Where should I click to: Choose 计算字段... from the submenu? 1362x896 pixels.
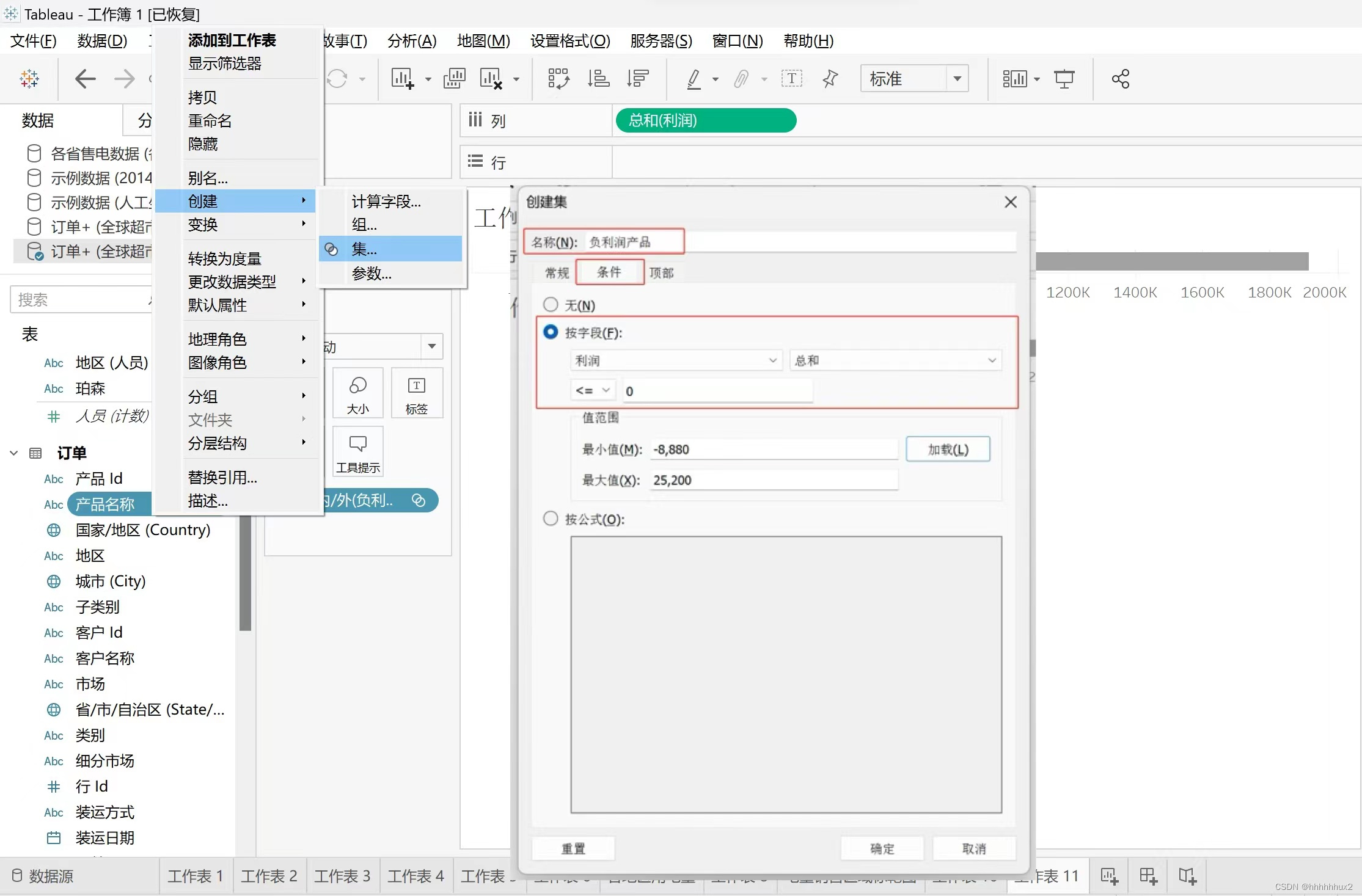[386, 202]
